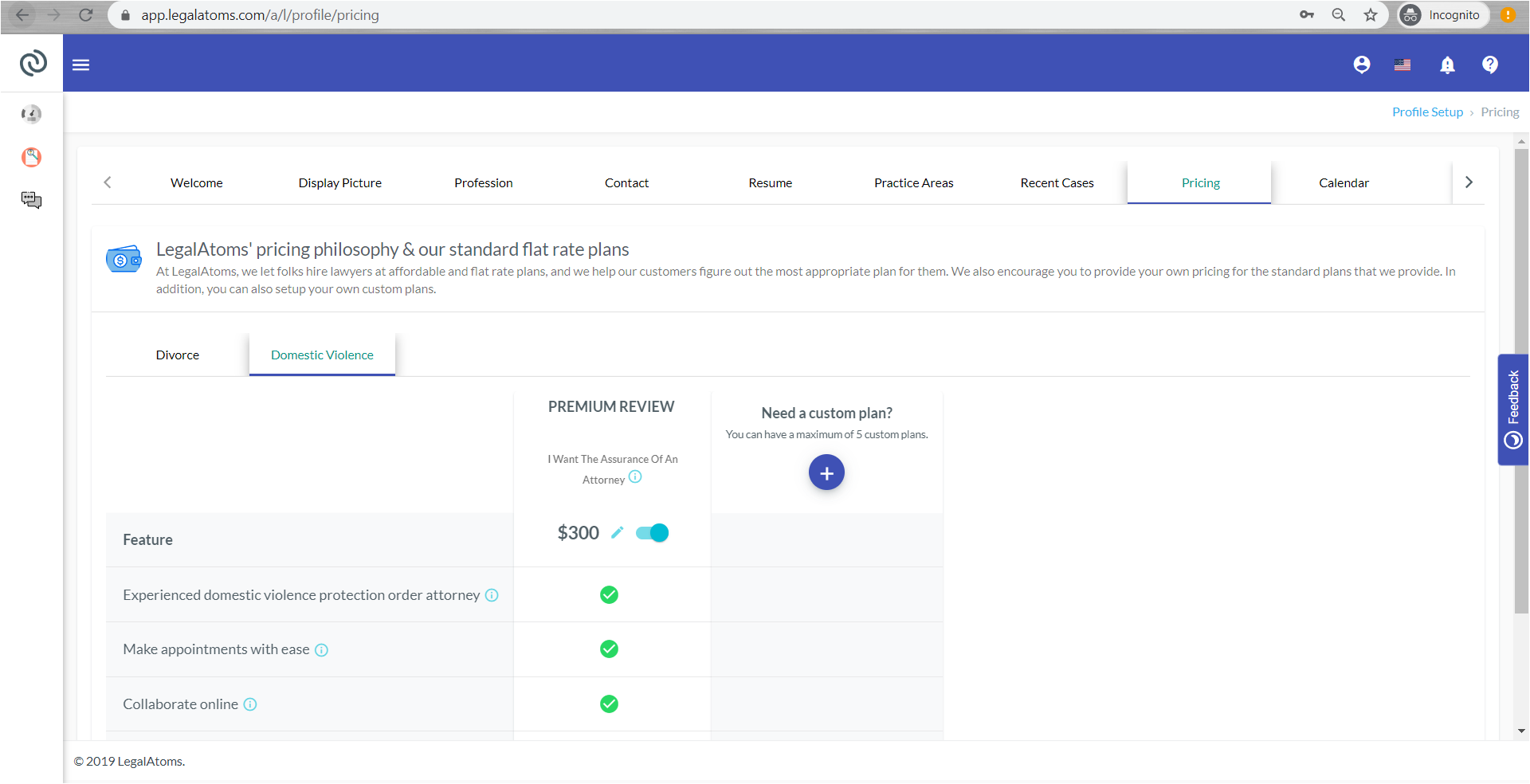This screenshot has width=1530, height=784.
Task: Open the notifications bell
Action: point(1448,65)
